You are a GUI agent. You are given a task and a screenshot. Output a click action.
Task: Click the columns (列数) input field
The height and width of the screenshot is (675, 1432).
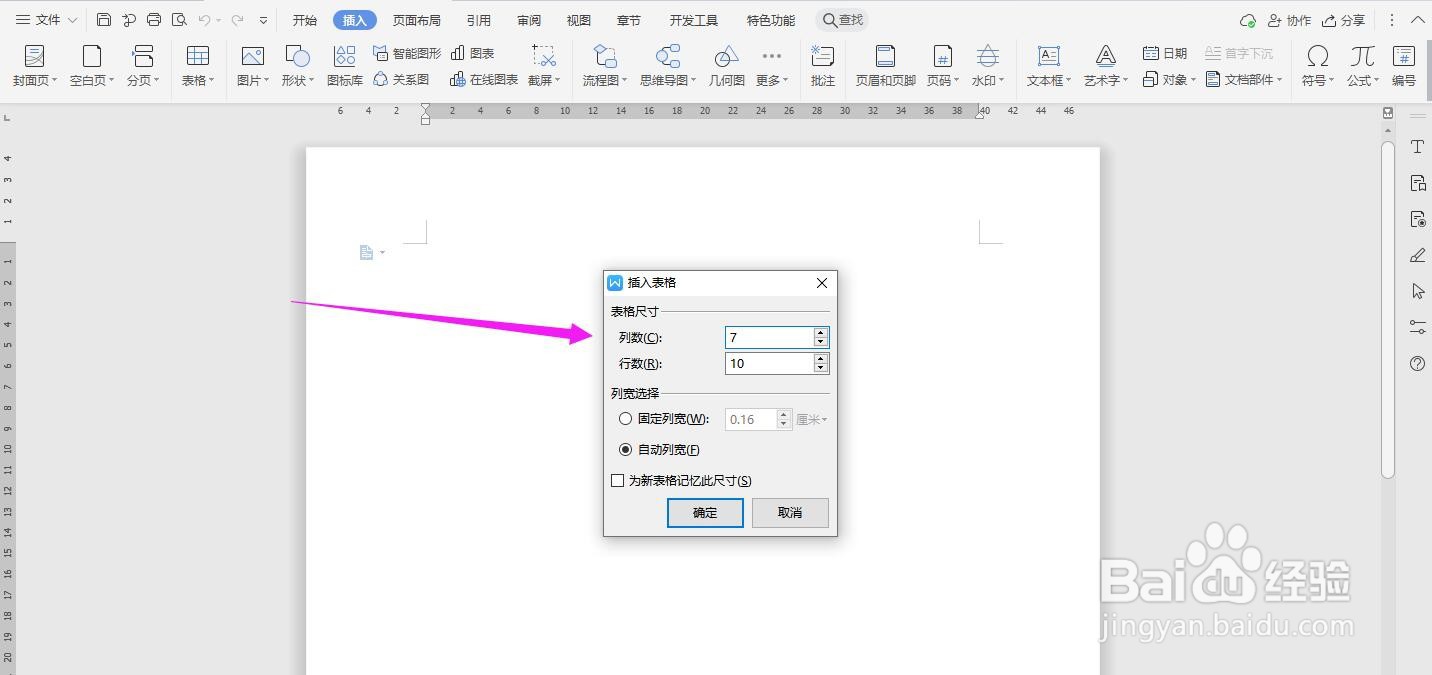tap(768, 338)
